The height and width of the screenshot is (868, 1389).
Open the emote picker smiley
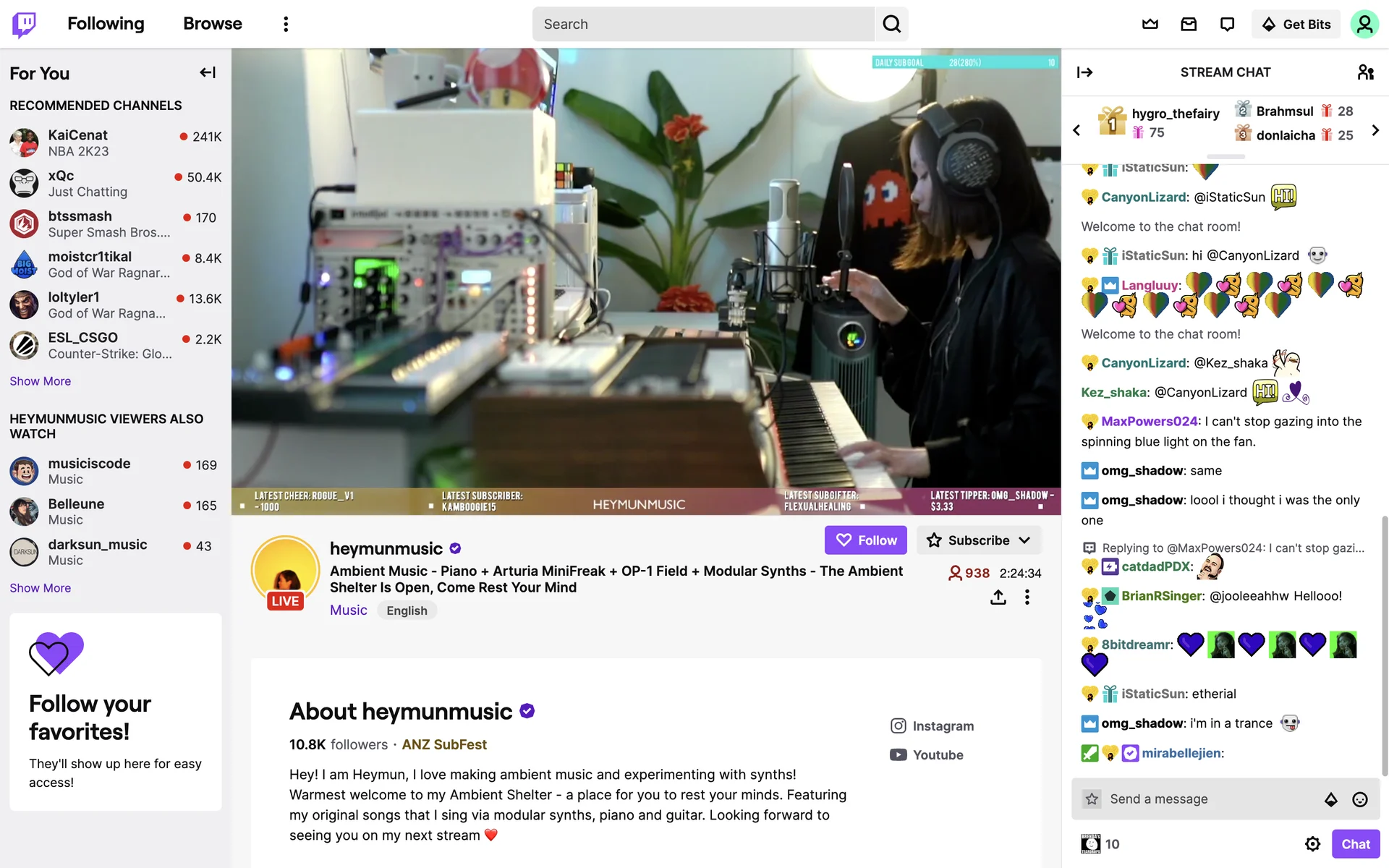1360,799
